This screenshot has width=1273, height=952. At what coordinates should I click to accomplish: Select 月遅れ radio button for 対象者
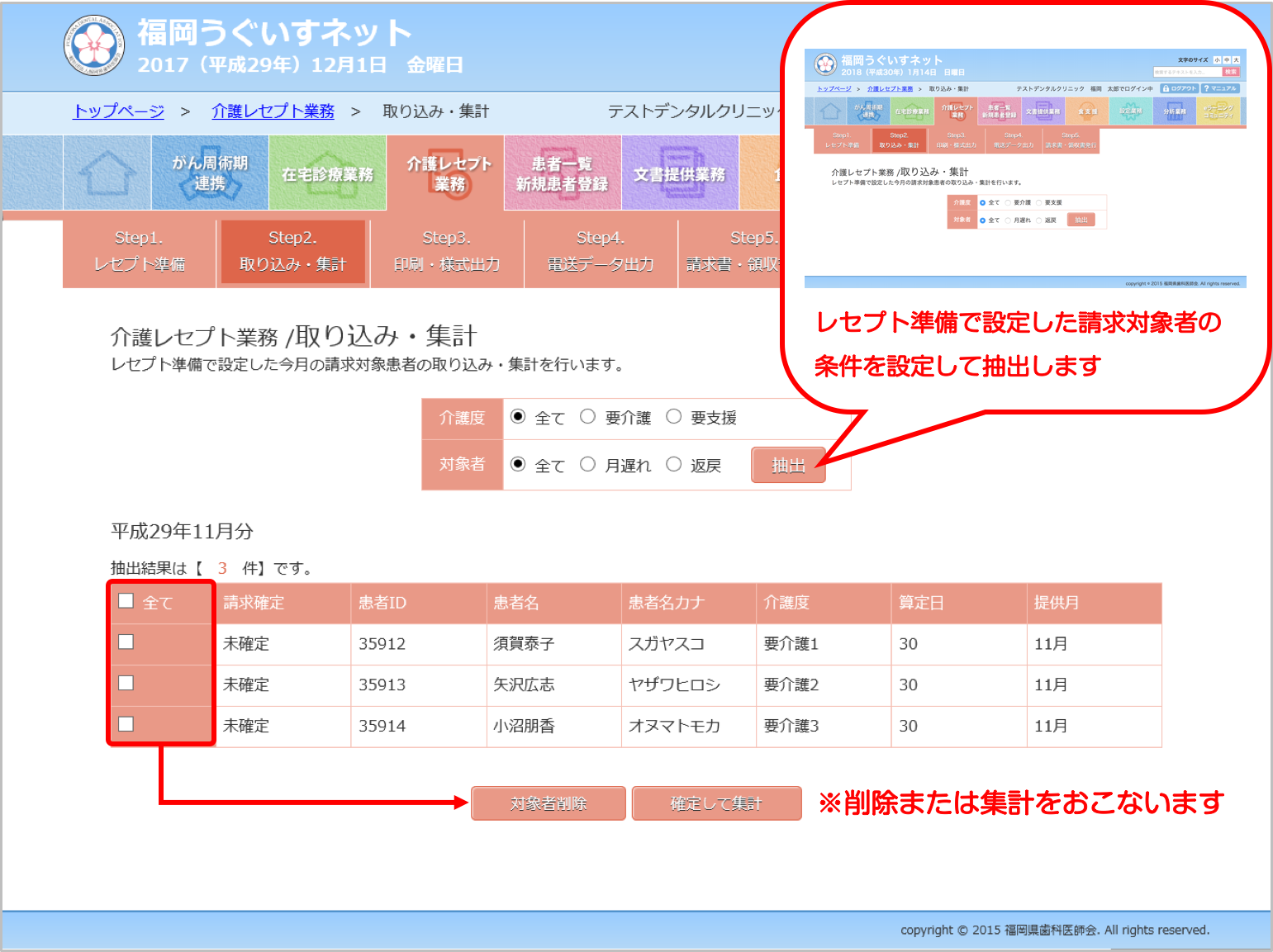[587, 465]
